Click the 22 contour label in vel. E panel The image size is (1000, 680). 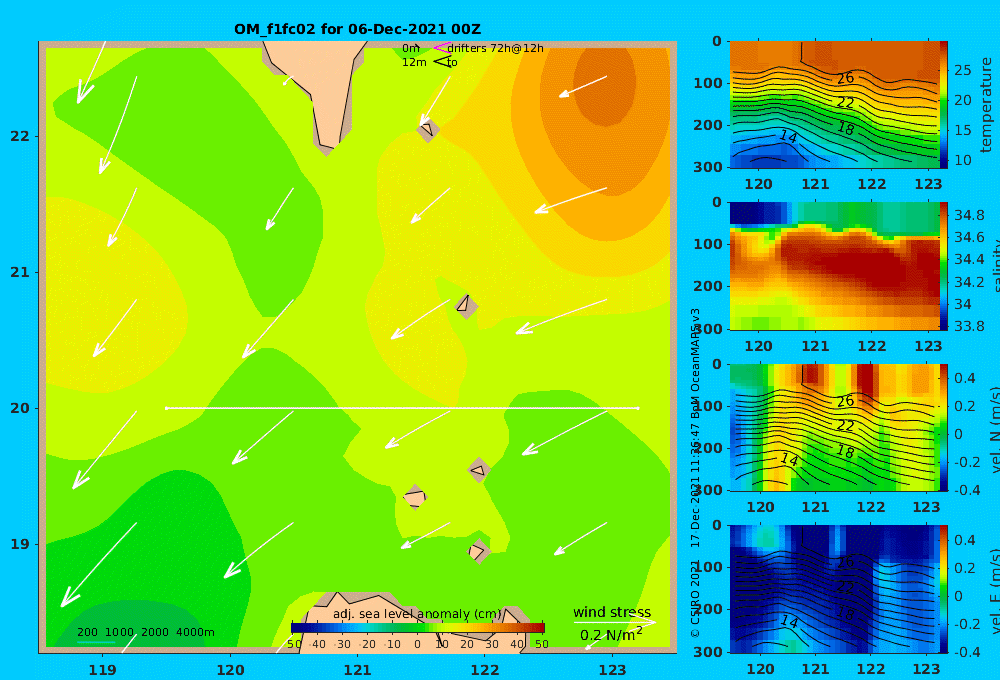point(845,587)
